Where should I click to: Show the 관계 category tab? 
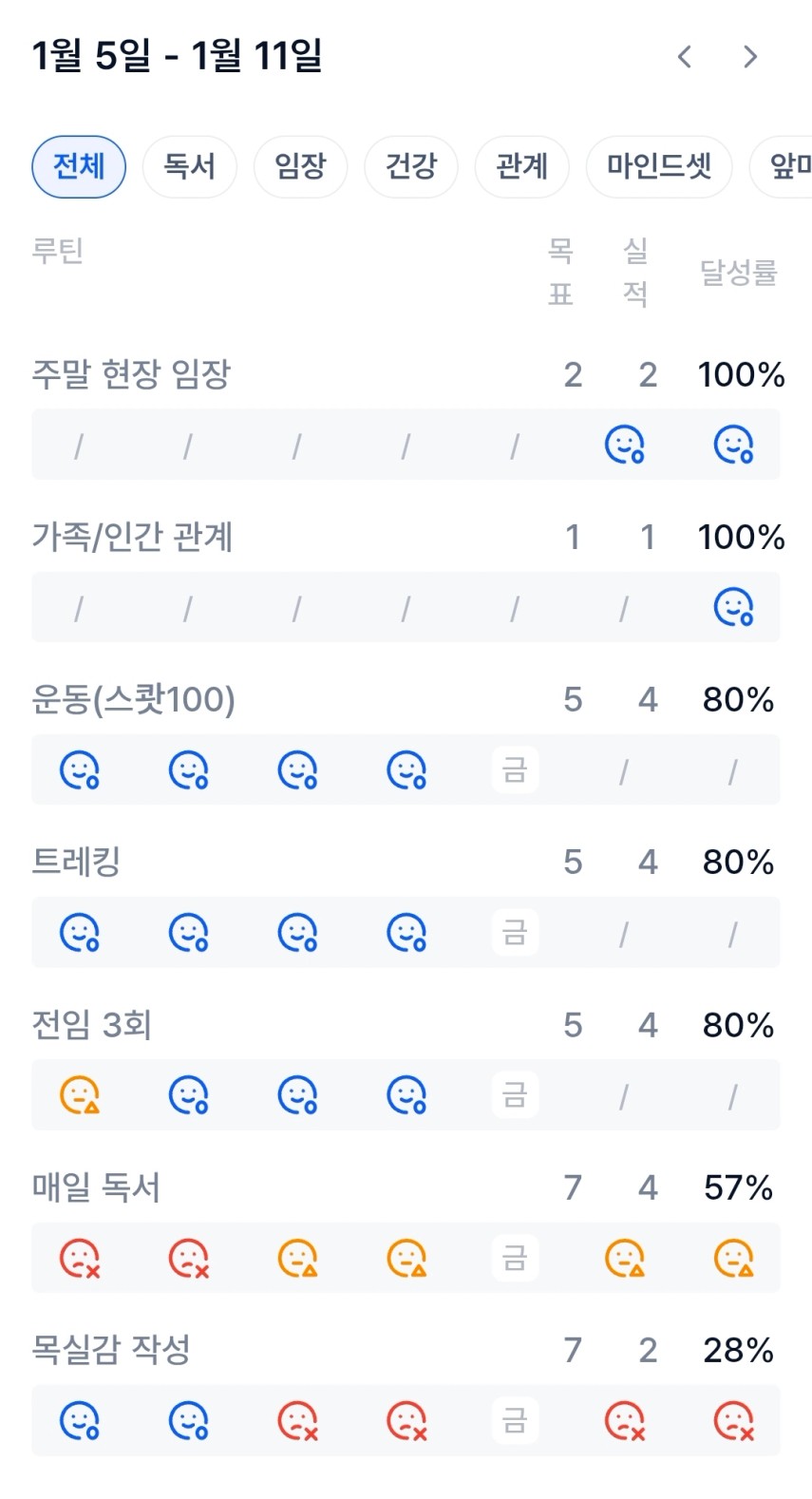[x=521, y=167]
